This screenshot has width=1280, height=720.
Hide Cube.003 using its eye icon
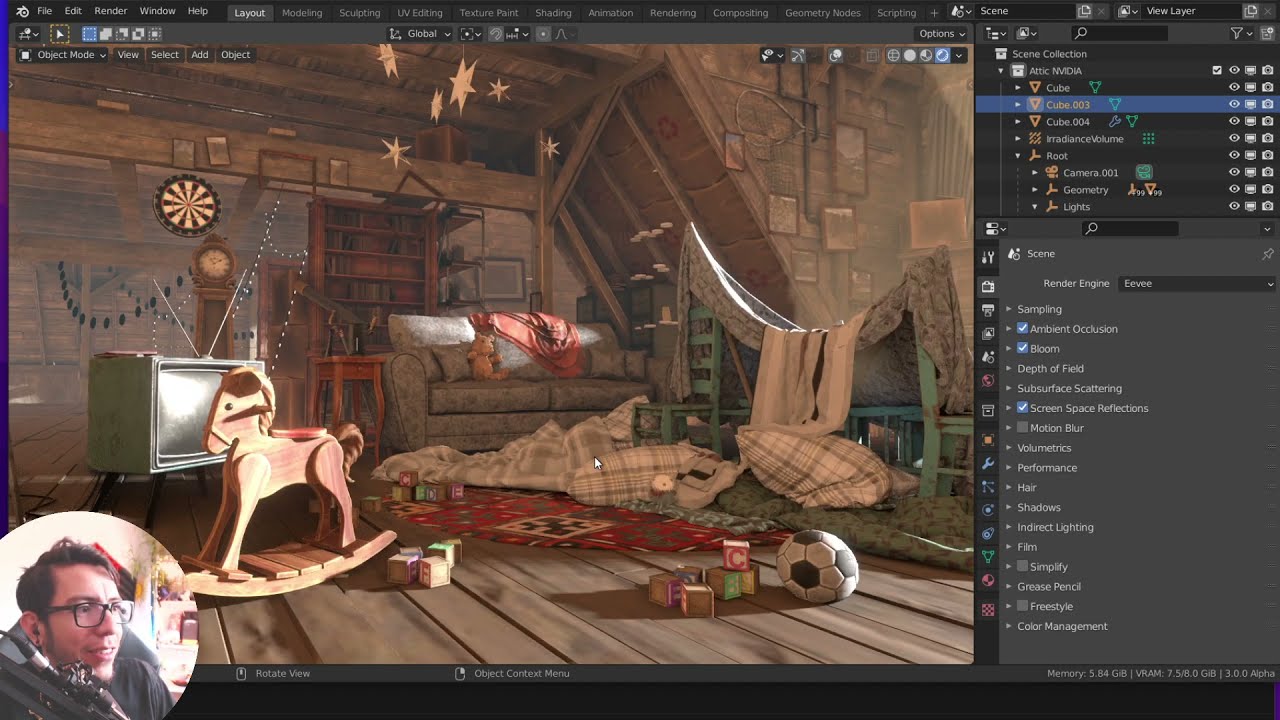click(1234, 104)
